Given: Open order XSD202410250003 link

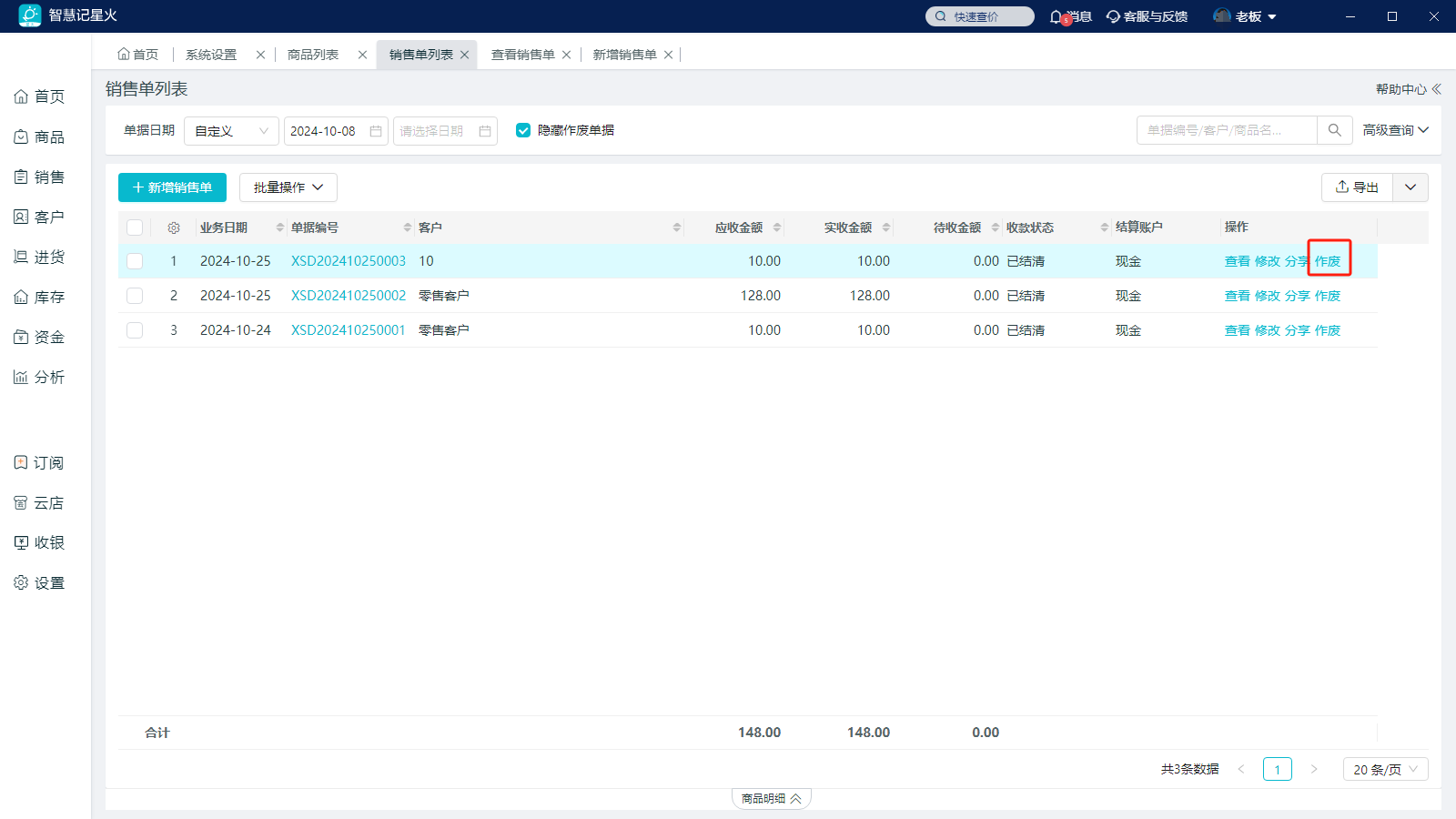Looking at the screenshot, I should click(349, 261).
